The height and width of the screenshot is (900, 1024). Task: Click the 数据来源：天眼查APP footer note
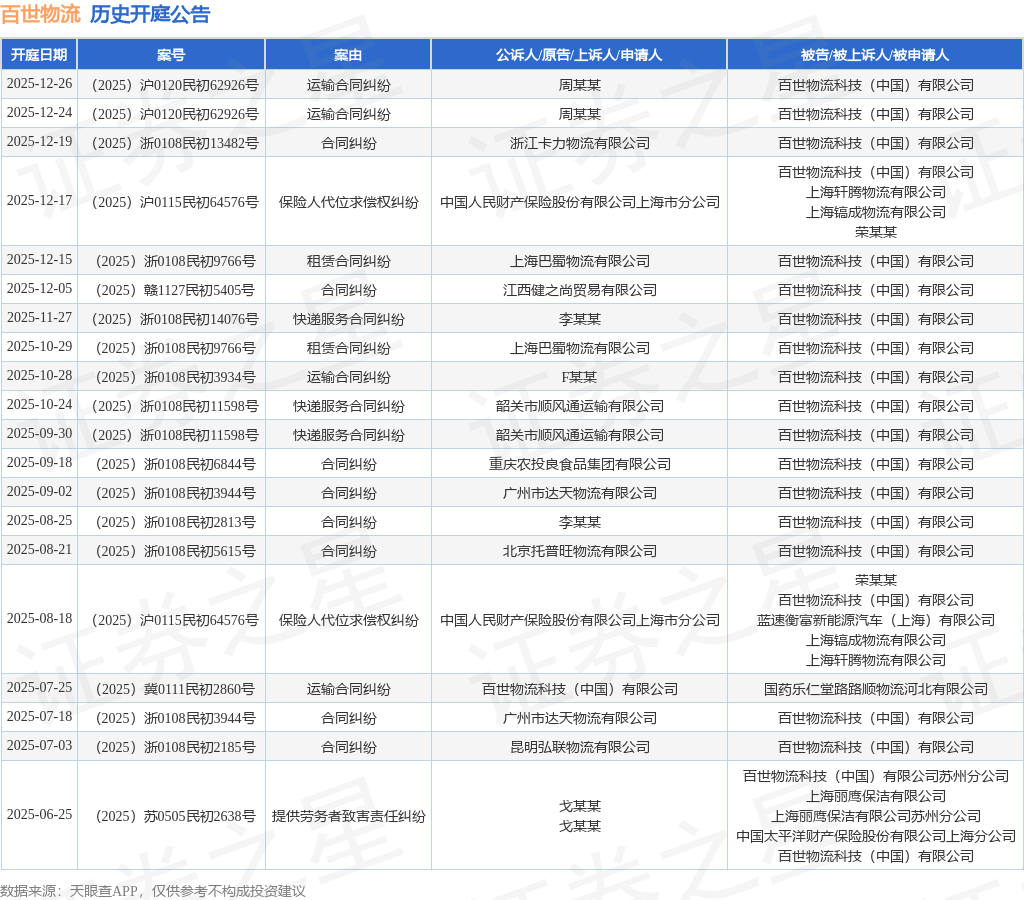pos(153,891)
